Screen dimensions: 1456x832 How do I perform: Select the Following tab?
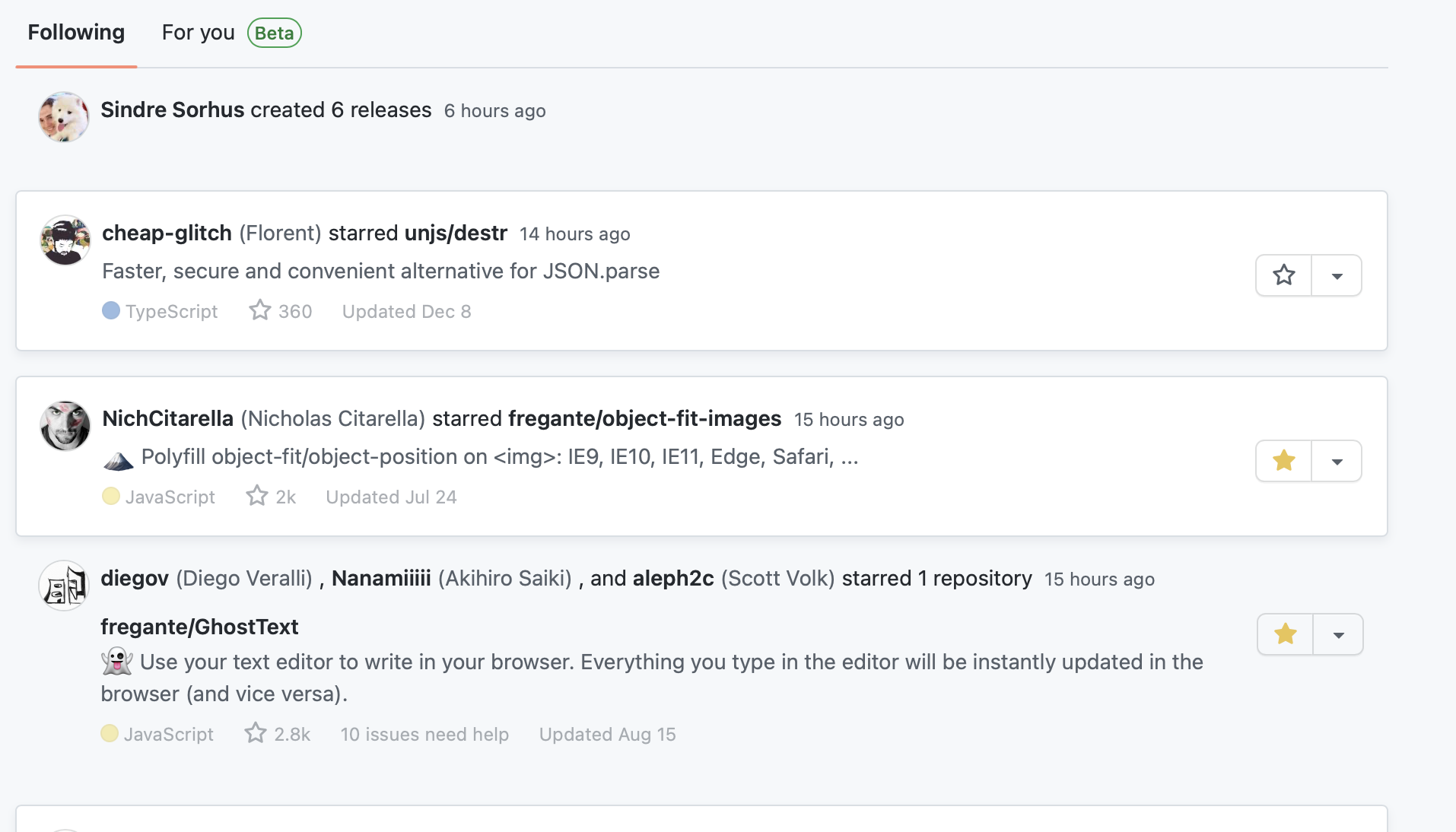[x=75, y=32]
